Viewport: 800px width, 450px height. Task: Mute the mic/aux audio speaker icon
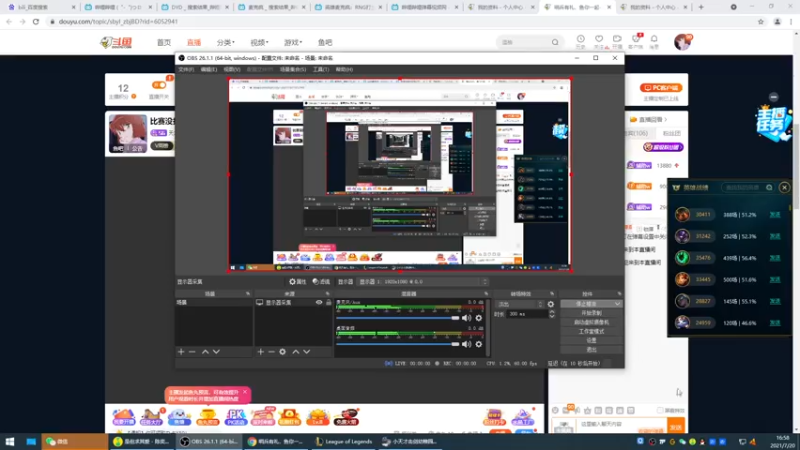pyautogui.click(x=466, y=318)
